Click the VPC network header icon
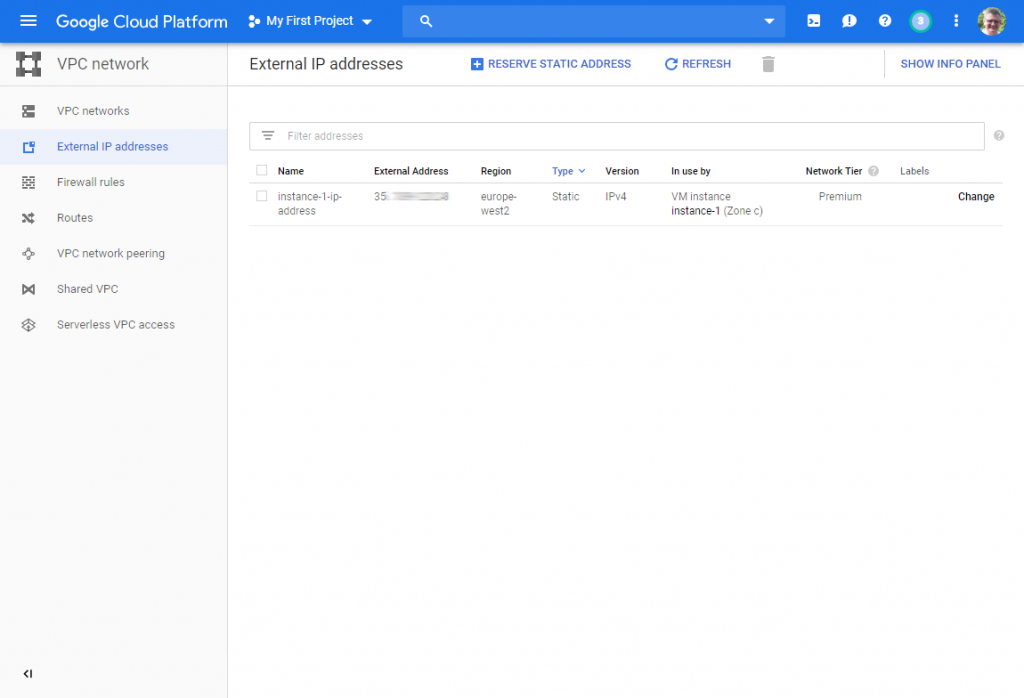 pyautogui.click(x=28, y=64)
